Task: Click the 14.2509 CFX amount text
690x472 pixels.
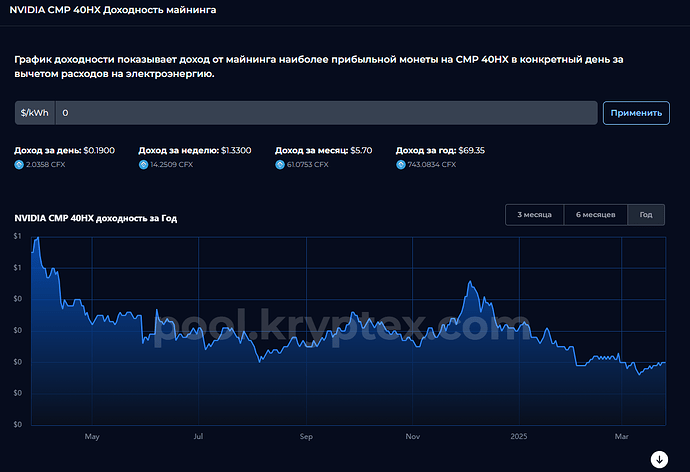Action: coord(172,165)
